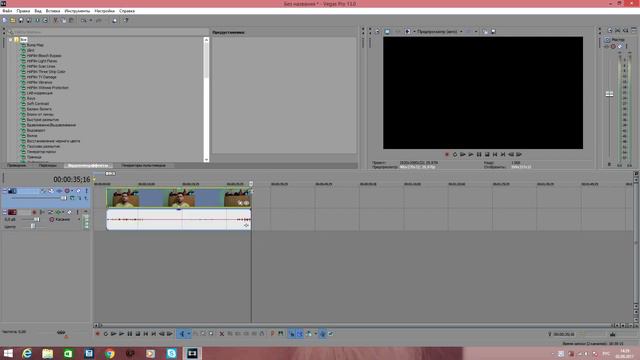
Task: Select video event clip on timeline
Action: [x=178, y=198]
